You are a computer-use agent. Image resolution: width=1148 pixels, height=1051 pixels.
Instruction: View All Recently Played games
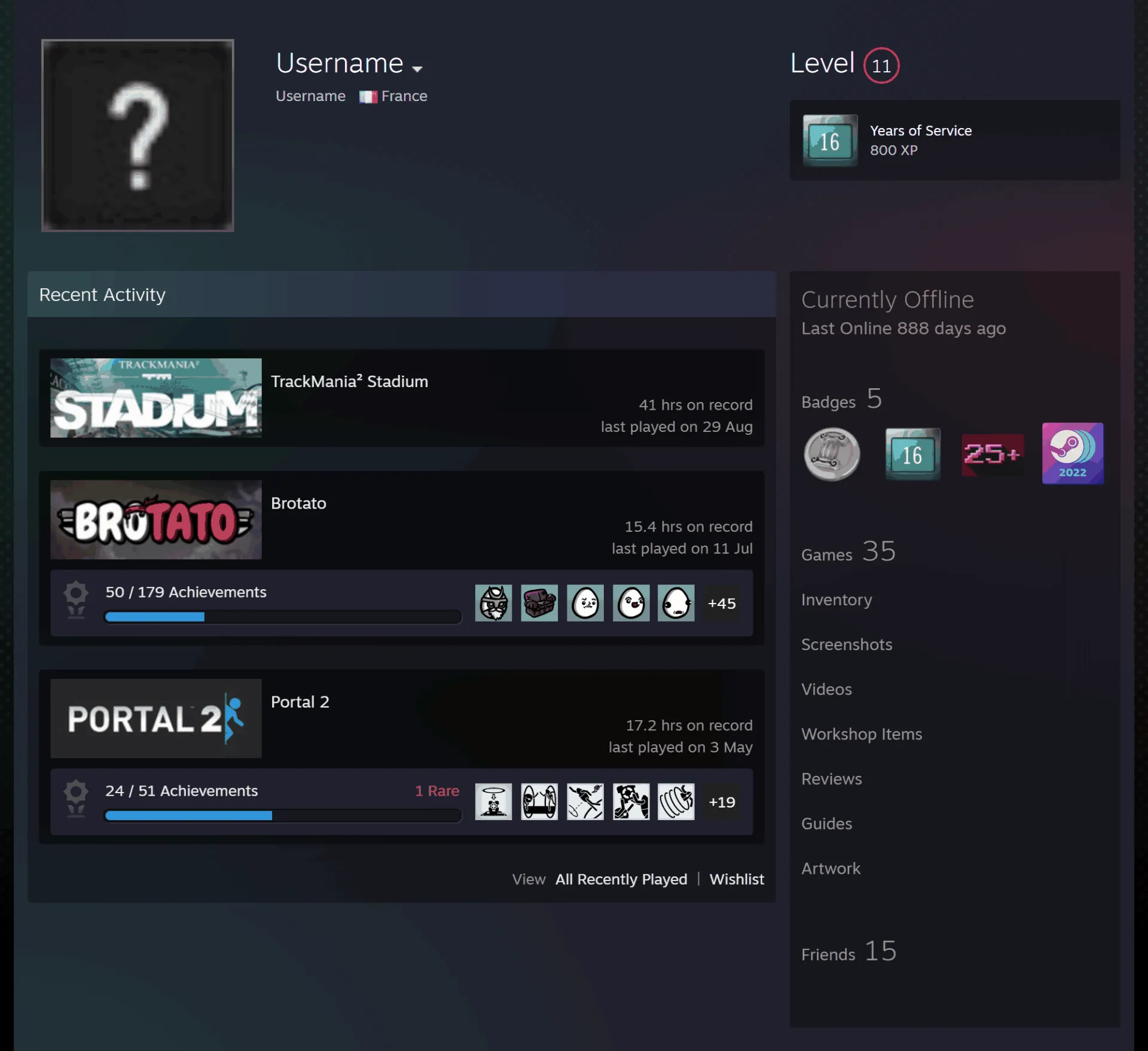pos(621,879)
